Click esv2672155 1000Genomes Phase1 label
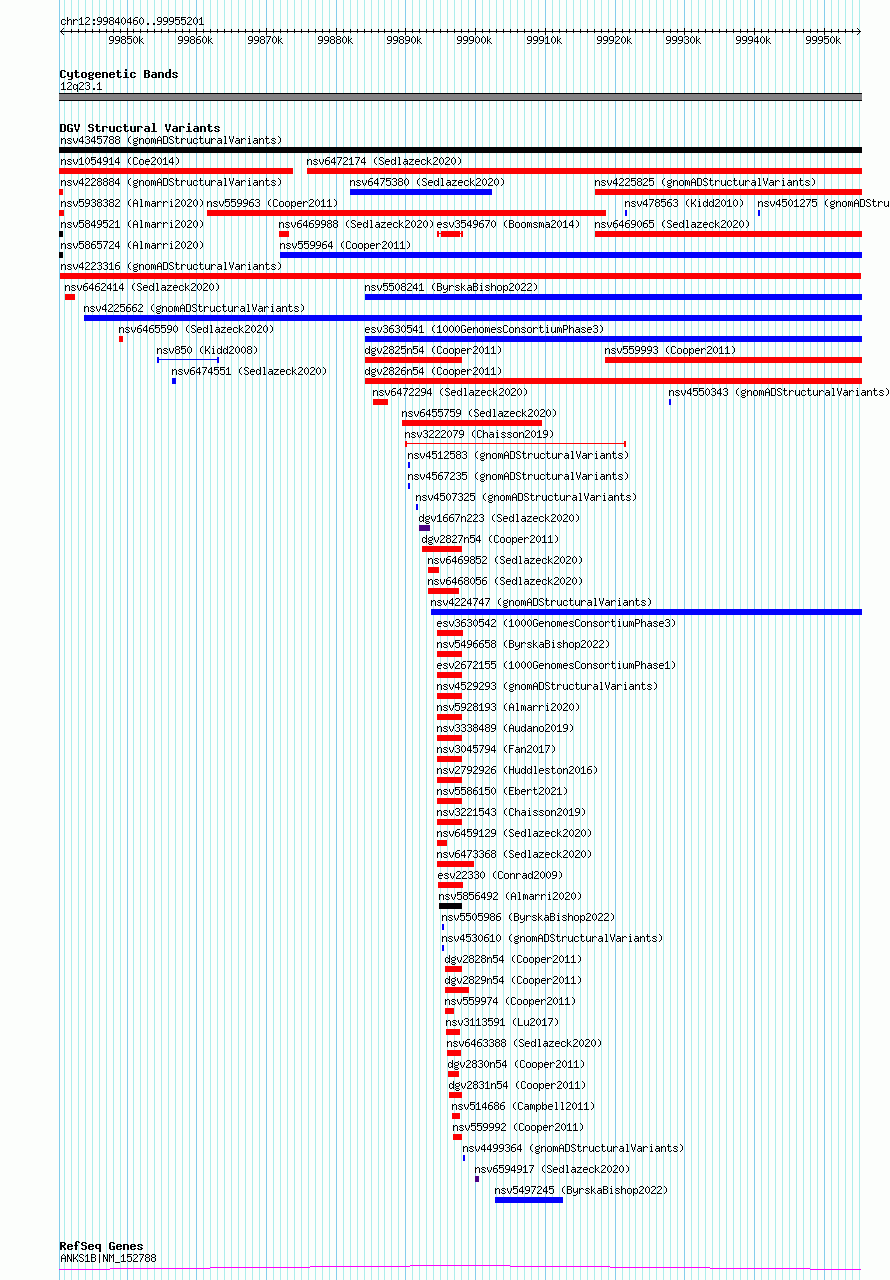 (556, 665)
